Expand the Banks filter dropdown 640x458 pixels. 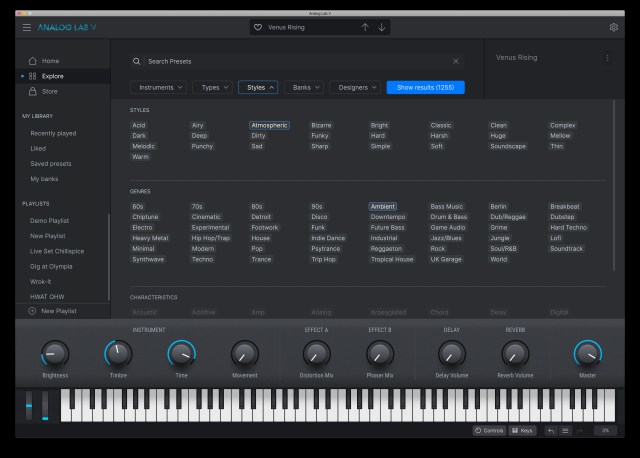(304, 87)
